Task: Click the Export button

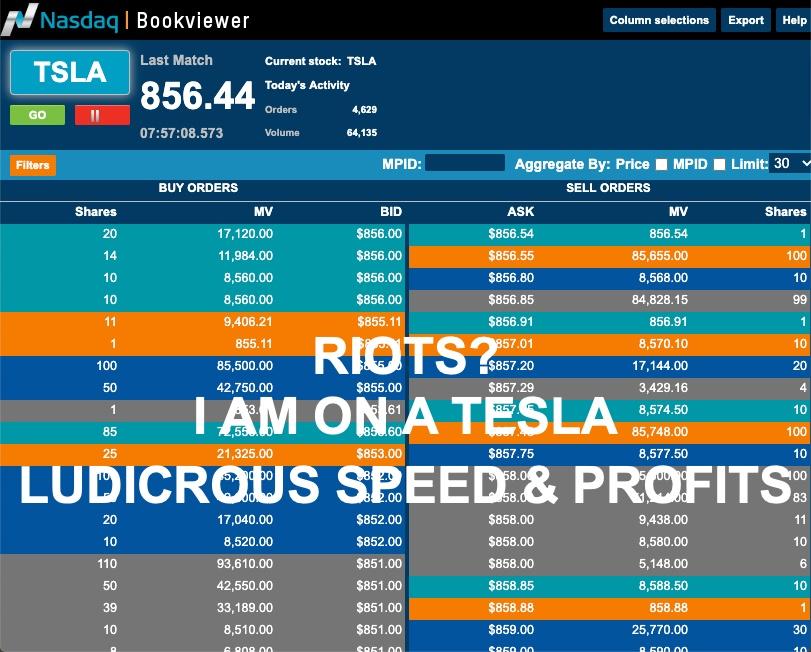Action: coord(746,20)
